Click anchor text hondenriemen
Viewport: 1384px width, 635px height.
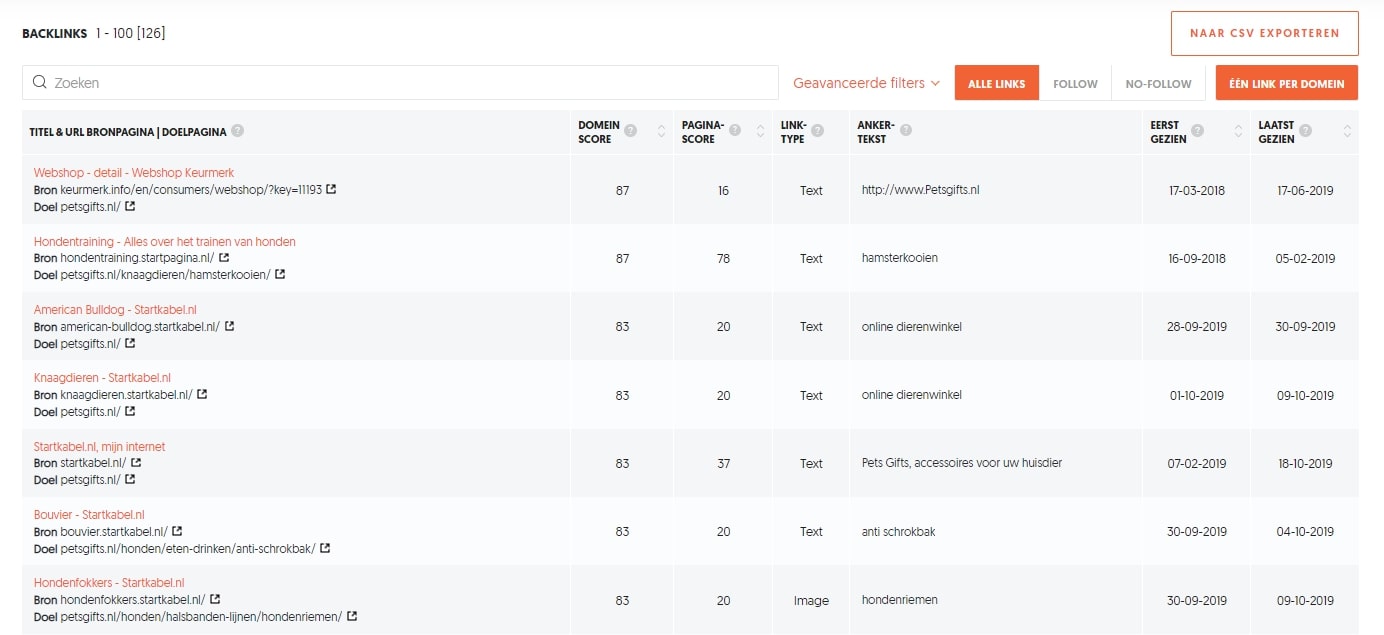coord(900,600)
